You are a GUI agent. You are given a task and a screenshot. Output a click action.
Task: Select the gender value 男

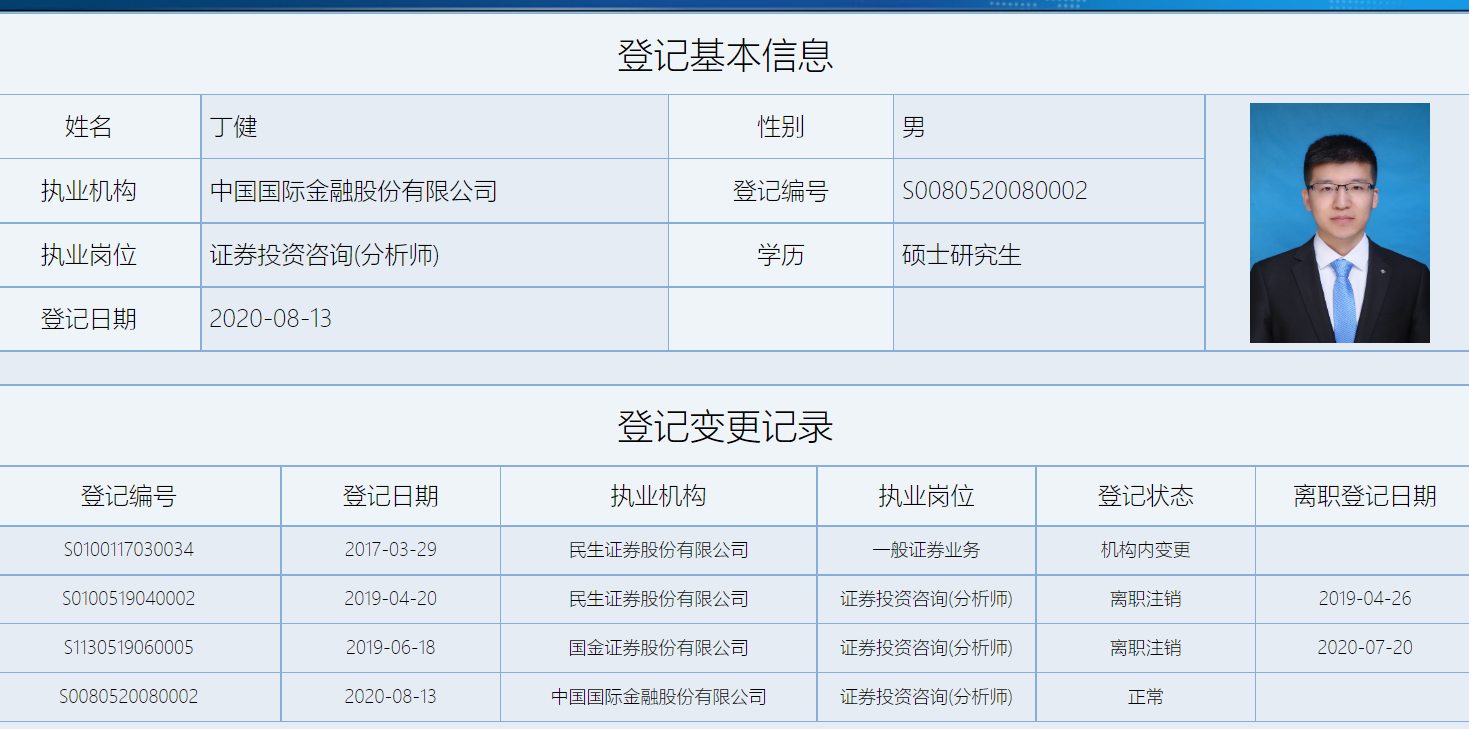coord(914,127)
